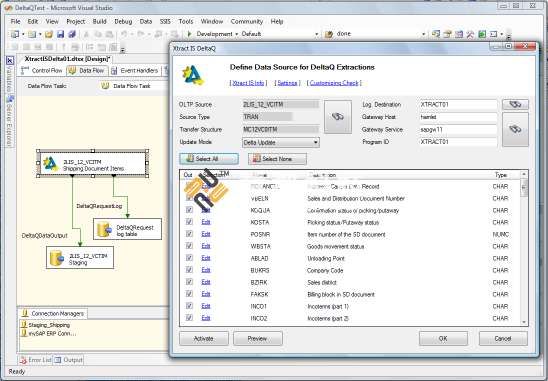Open the Default platform dropdown

317,34
